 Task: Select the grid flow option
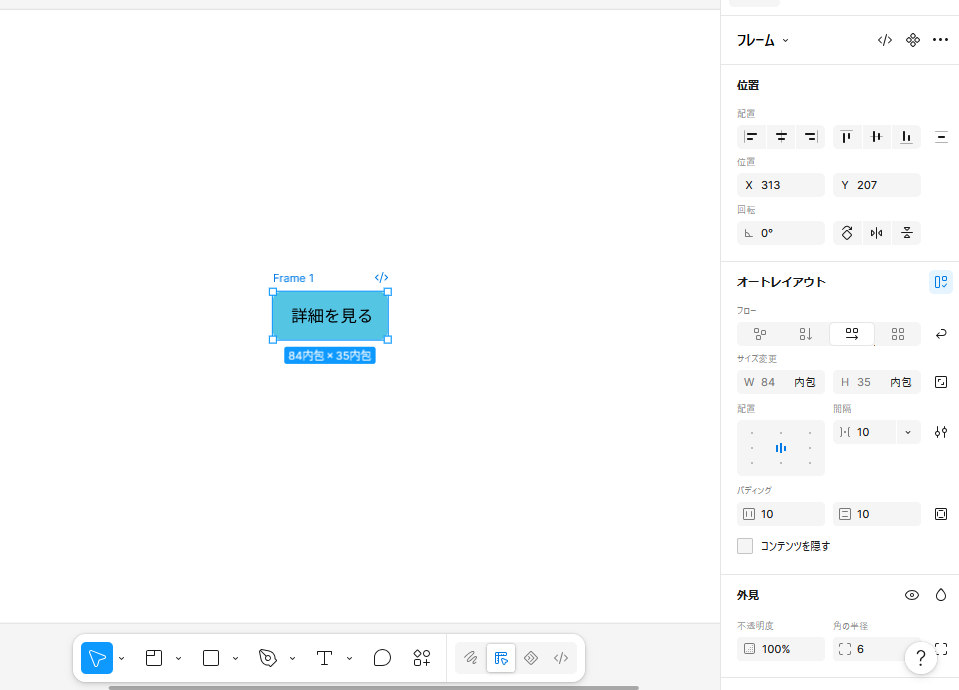tap(898, 334)
